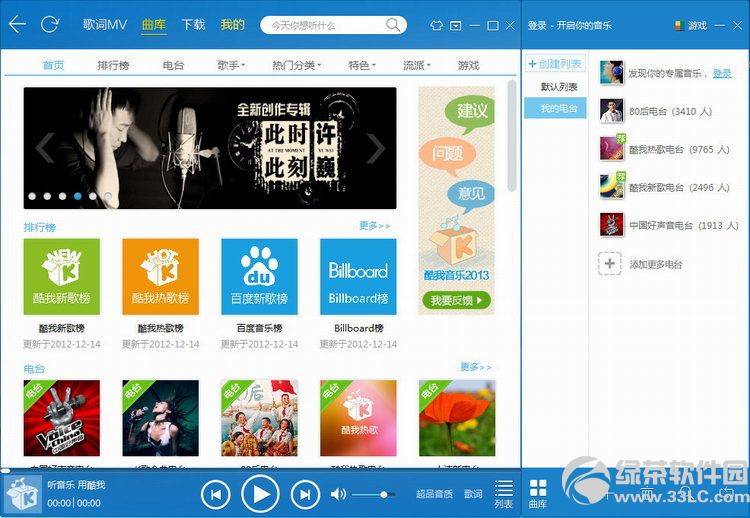
Task: Select the first banner carousel dot
Action: pos(32,196)
